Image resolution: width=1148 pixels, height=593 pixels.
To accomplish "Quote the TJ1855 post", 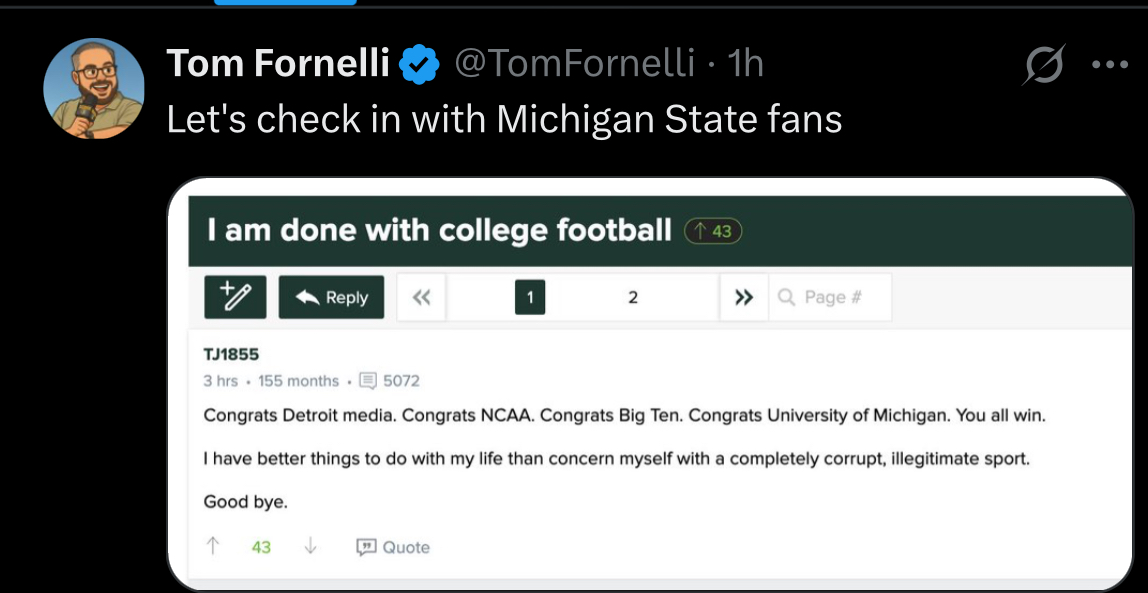I will [x=394, y=547].
